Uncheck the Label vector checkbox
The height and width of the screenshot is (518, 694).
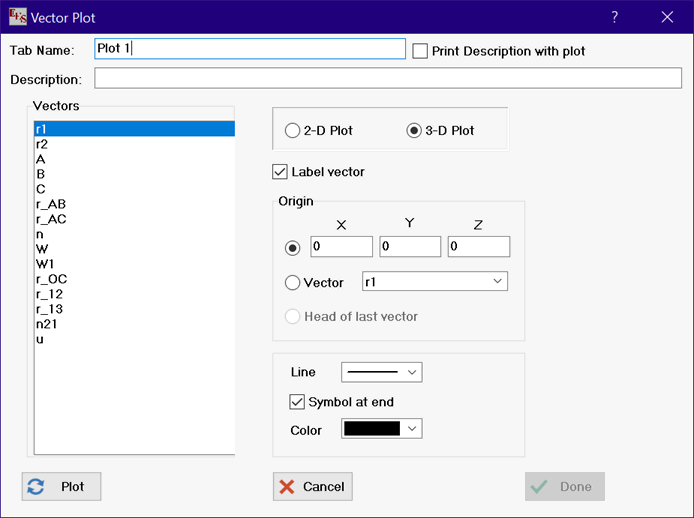point(280,172)
